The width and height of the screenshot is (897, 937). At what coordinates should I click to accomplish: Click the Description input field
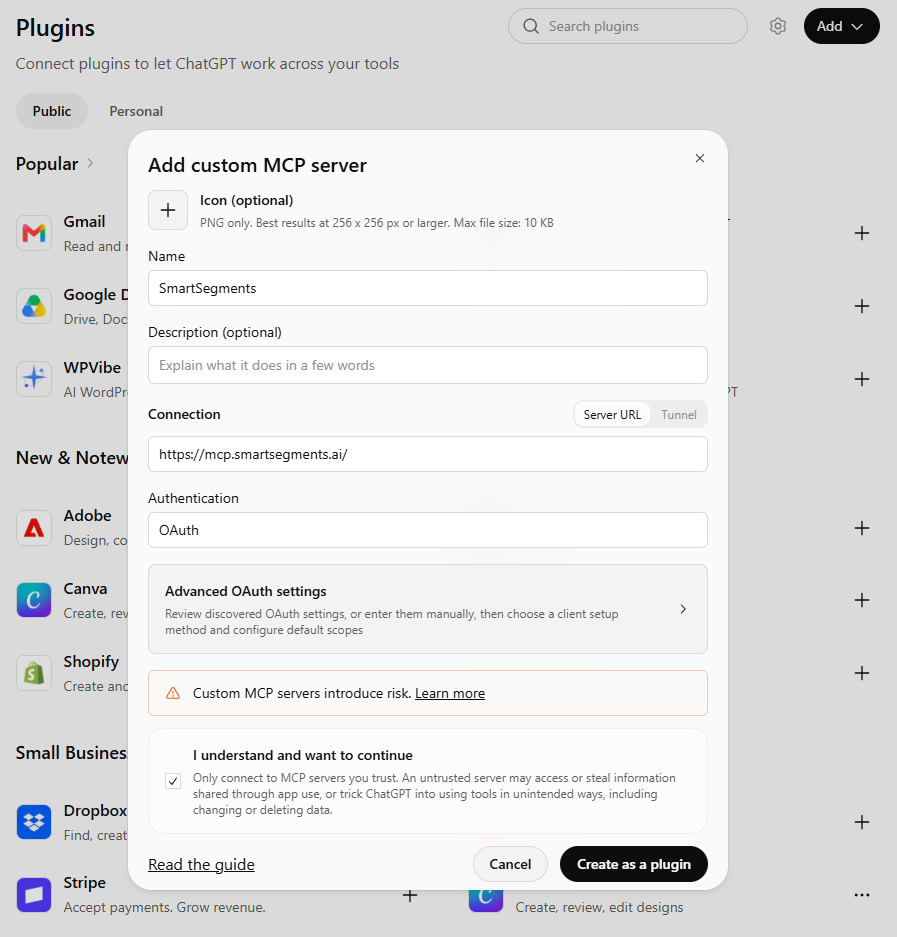[428, 365]
